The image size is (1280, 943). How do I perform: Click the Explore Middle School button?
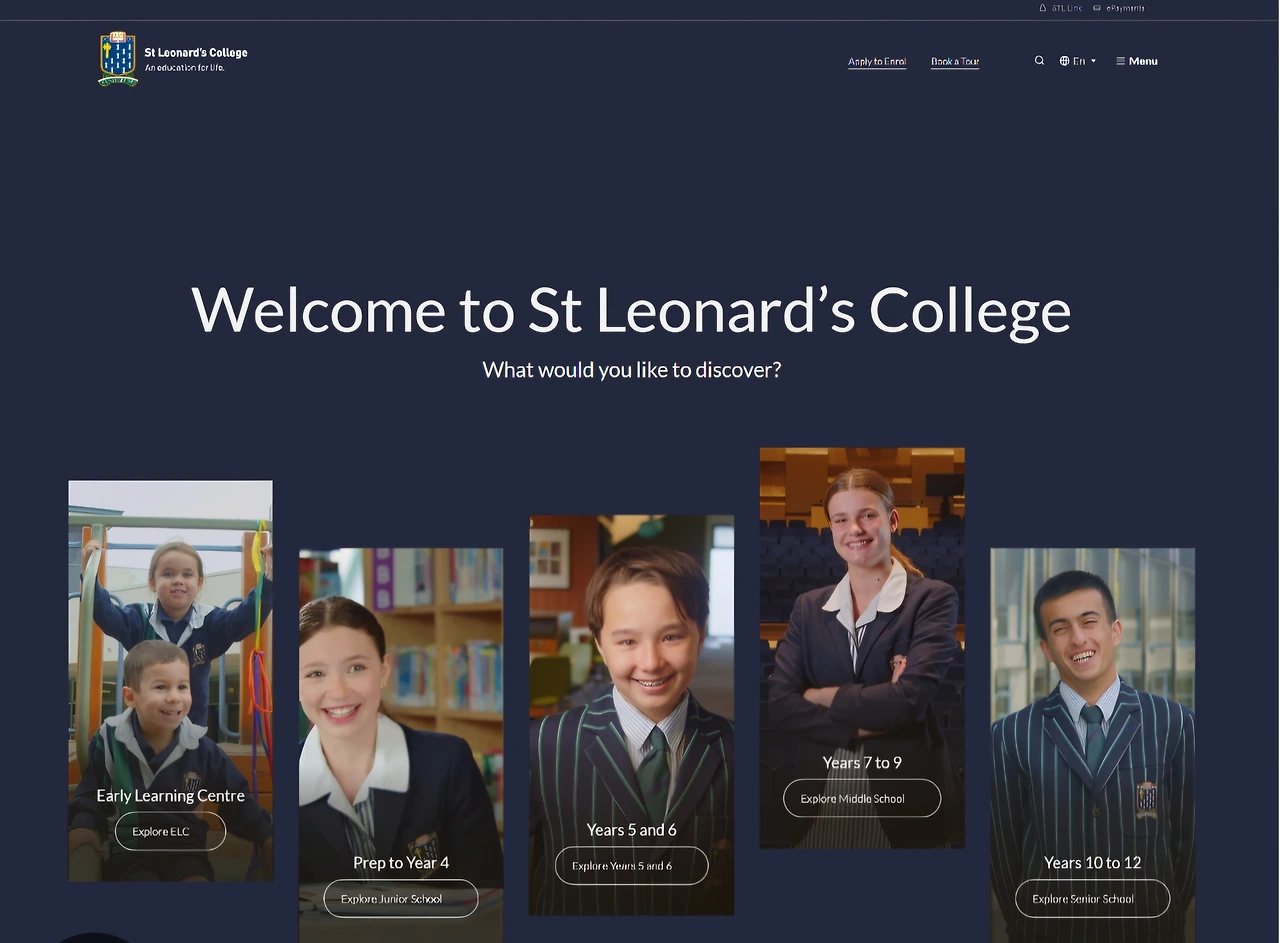pos(862,798)
